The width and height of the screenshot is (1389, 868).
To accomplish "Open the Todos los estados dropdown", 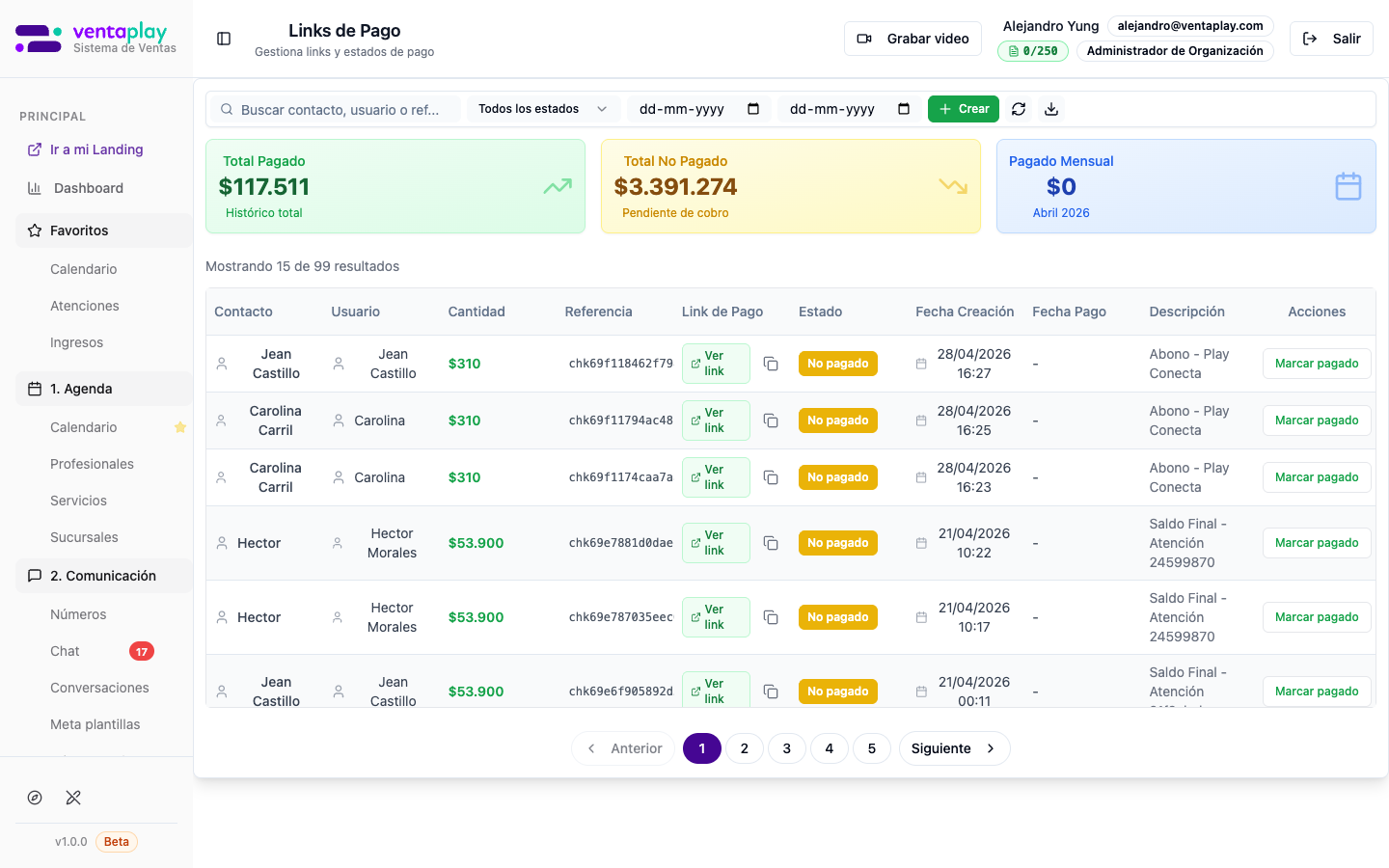I will [x=542, y=109].
